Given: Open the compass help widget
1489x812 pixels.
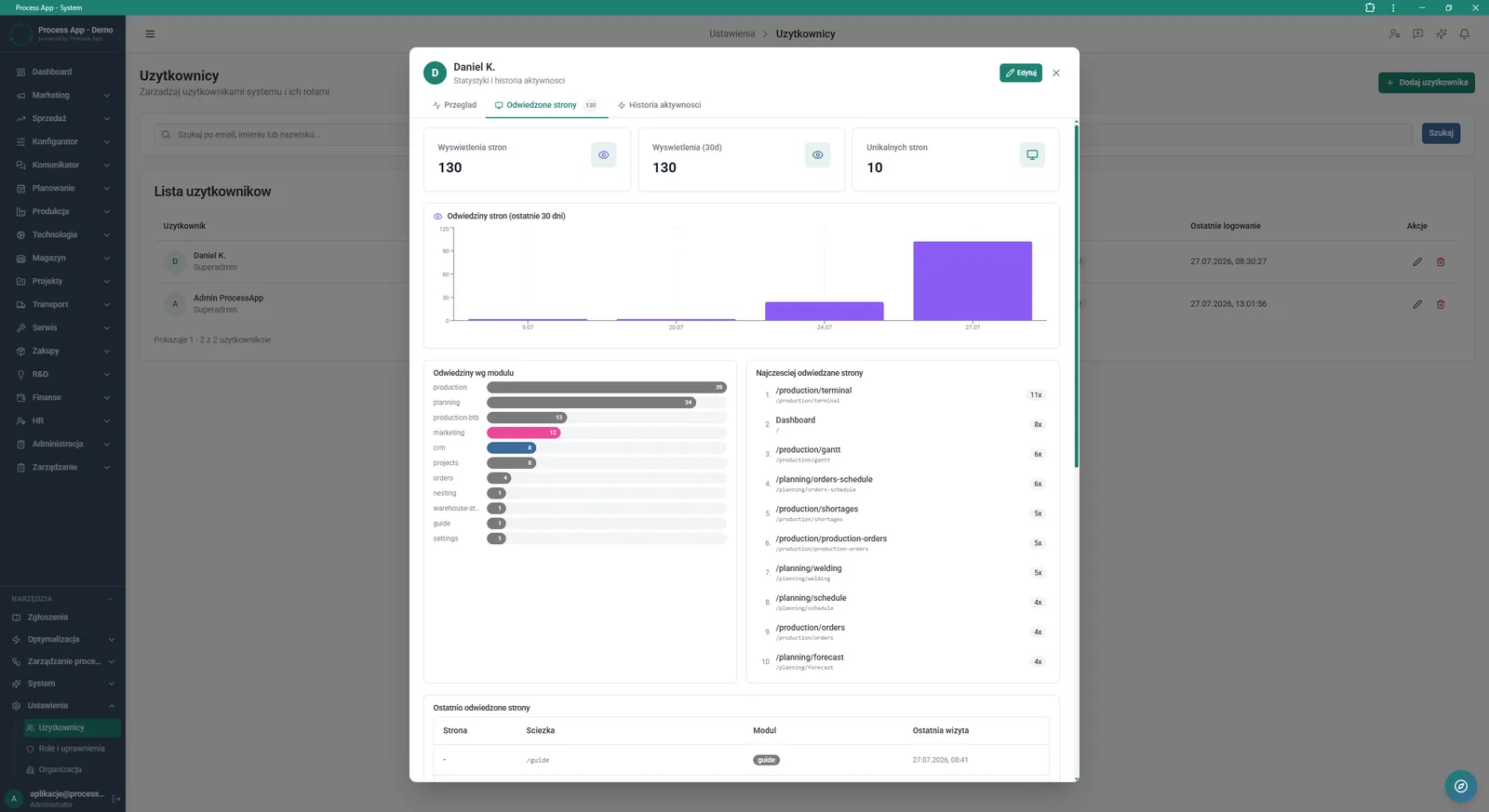Looking at the screenshot, I should pos(1461,786).
